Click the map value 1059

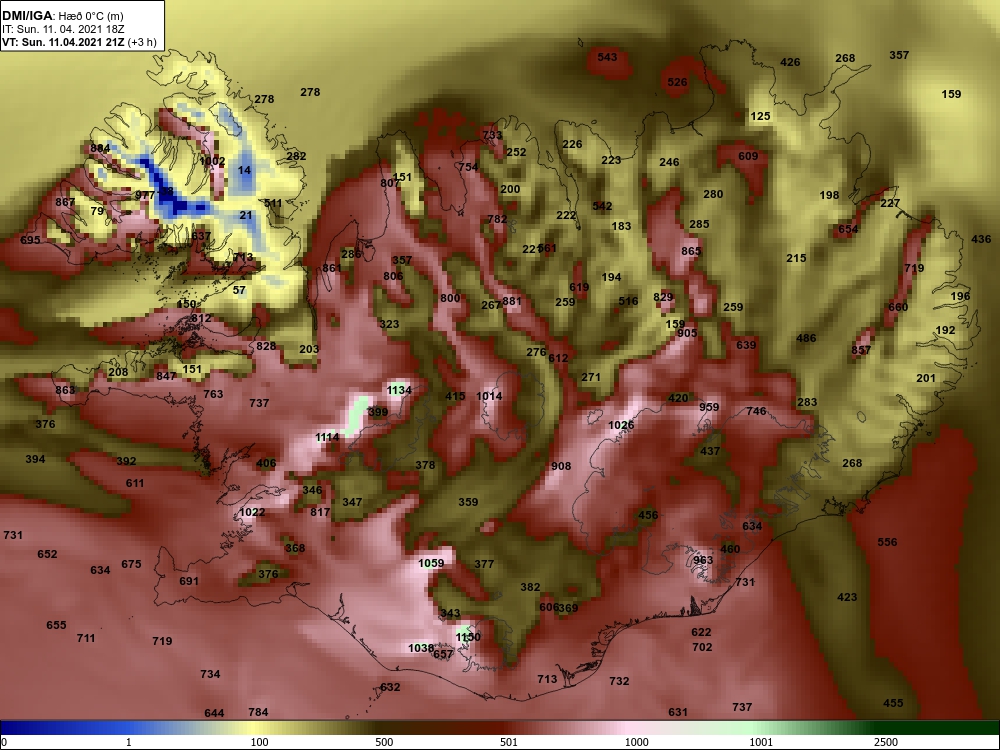[431, 563]
